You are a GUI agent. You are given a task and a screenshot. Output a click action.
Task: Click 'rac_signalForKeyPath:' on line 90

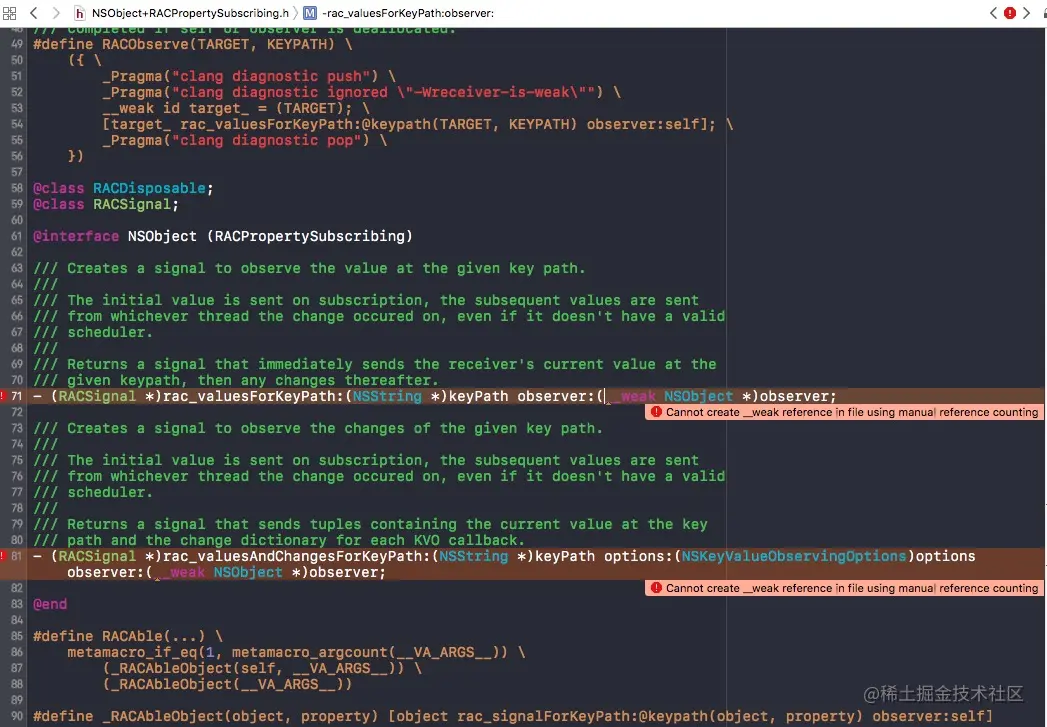click(x=548, y=716)
